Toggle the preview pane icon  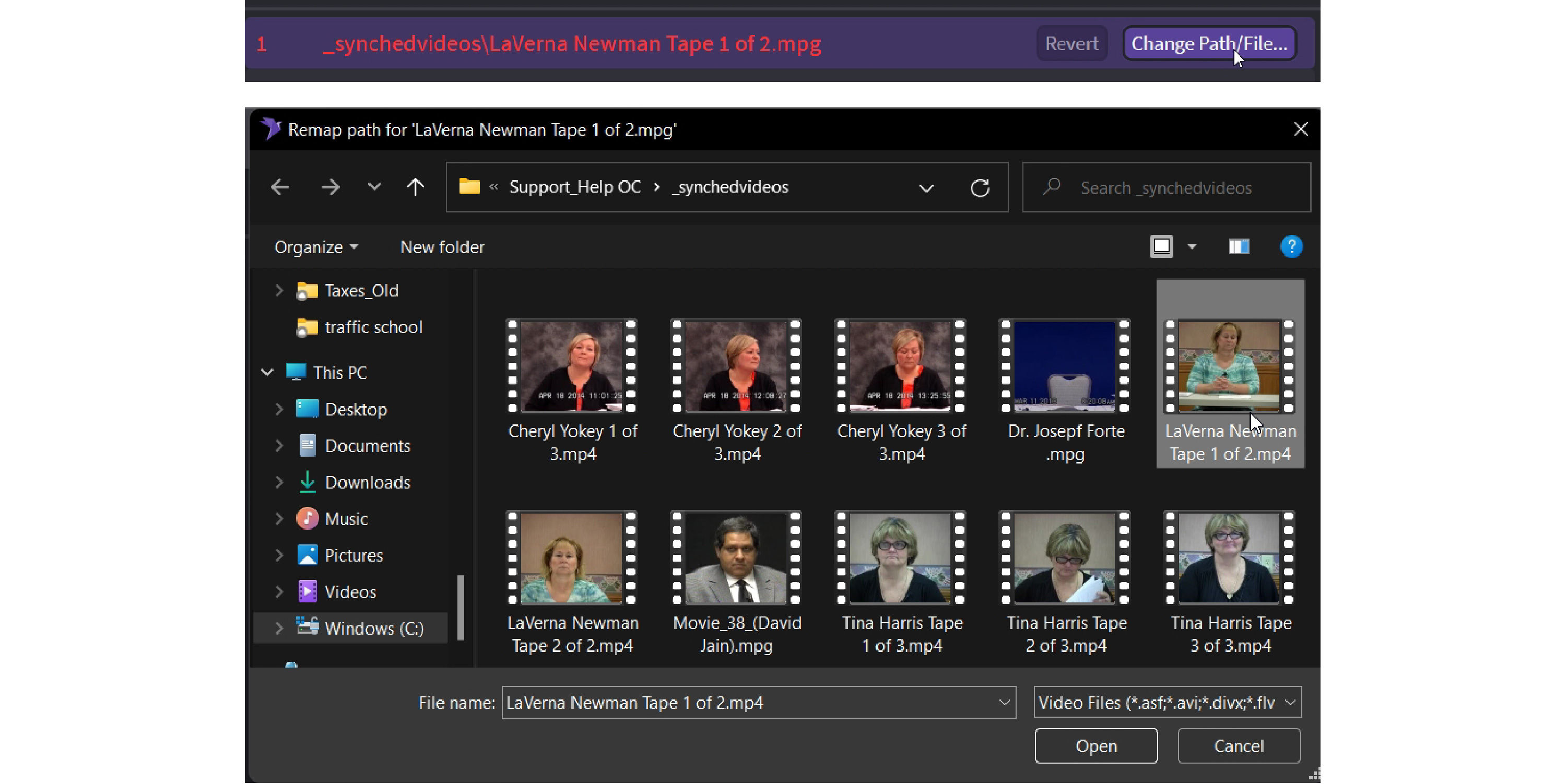(x=1239, y=247)
